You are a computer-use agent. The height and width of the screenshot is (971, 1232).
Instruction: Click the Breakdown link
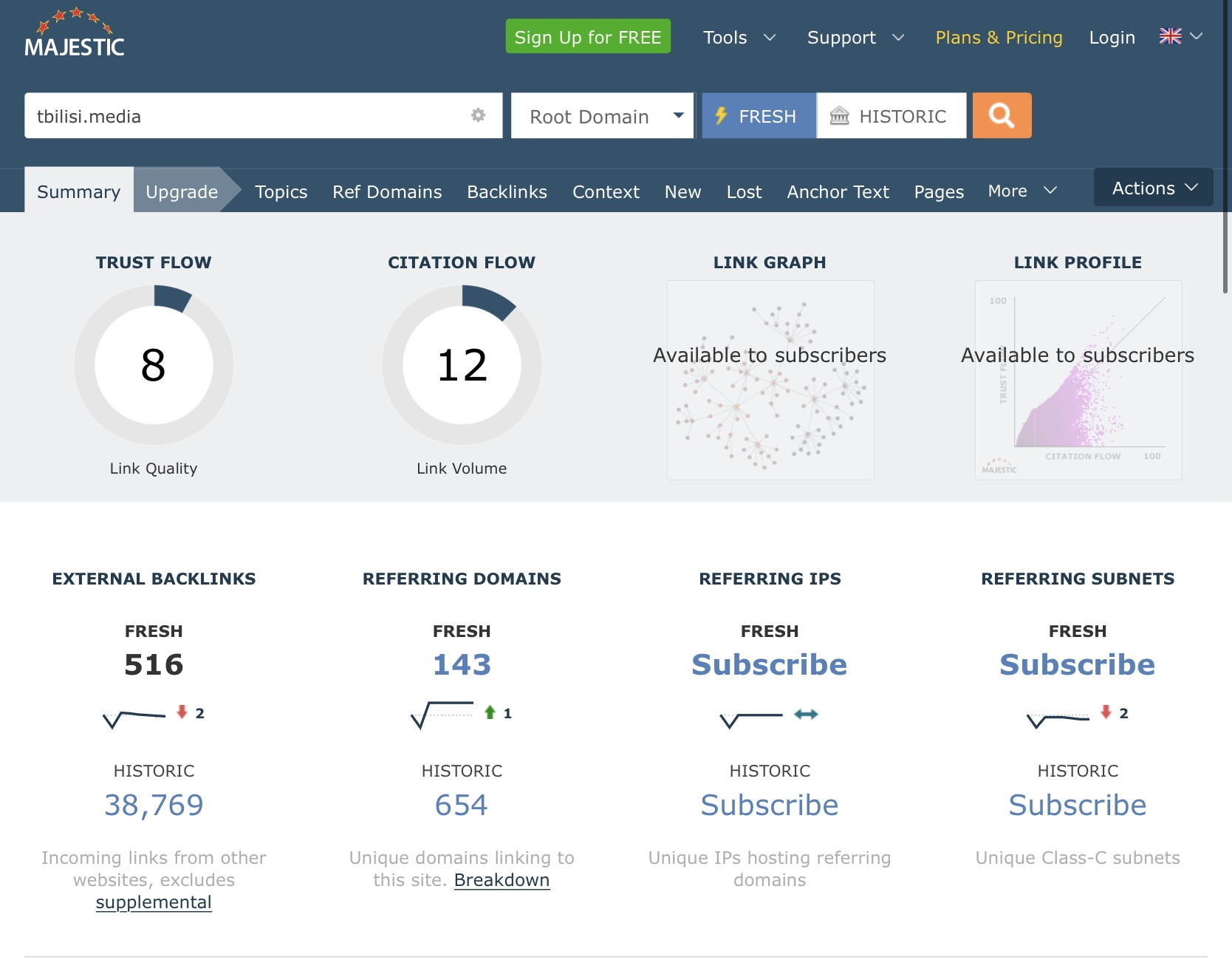click(502, 880)
